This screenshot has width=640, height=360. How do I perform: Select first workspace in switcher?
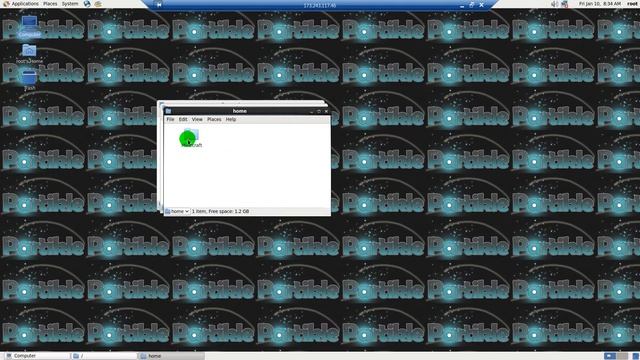[610, 356]
